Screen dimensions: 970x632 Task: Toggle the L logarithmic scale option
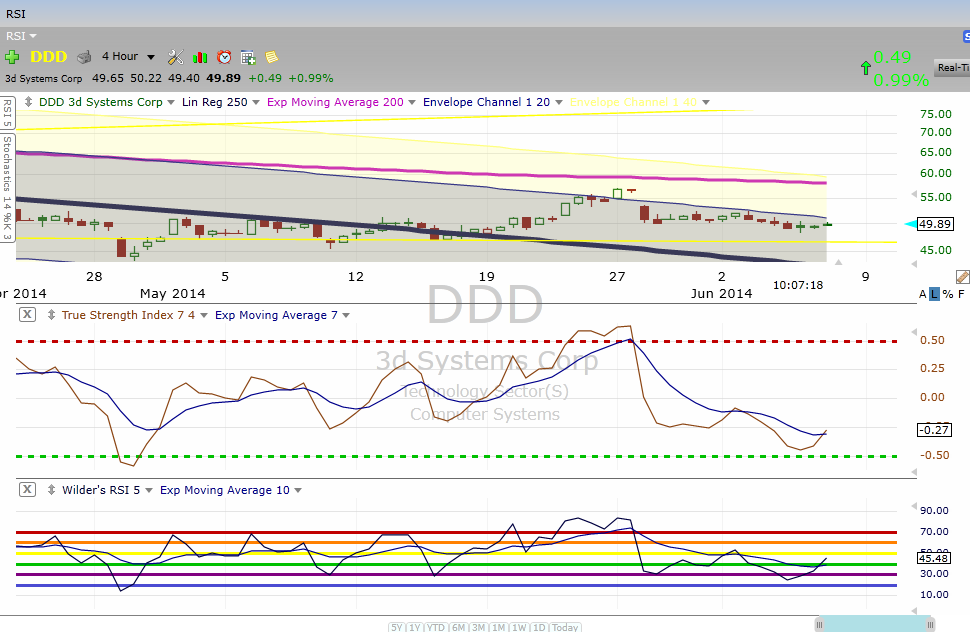click(x=934, y=294)
